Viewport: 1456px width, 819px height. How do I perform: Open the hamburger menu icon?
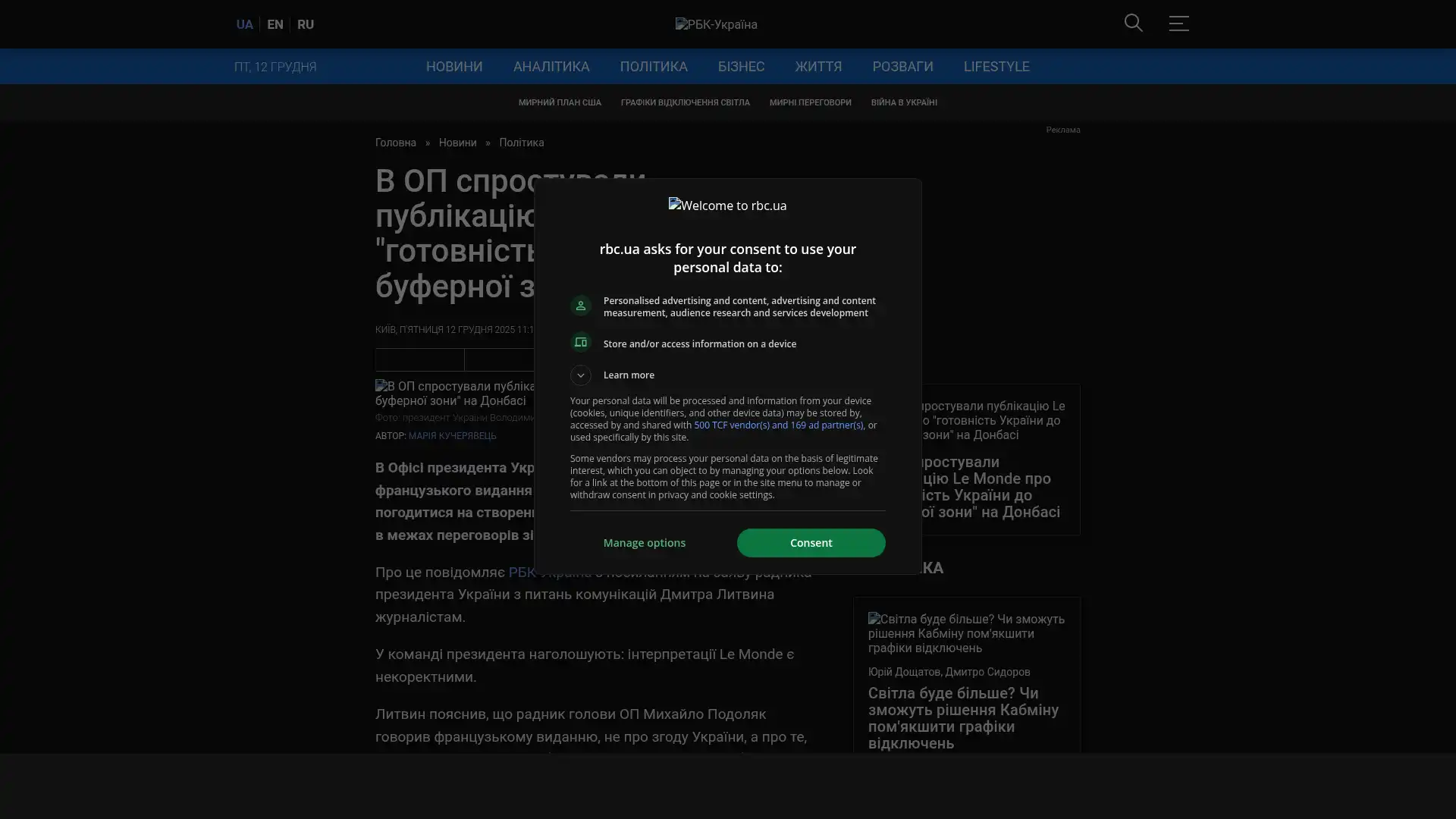[1178, 24]
